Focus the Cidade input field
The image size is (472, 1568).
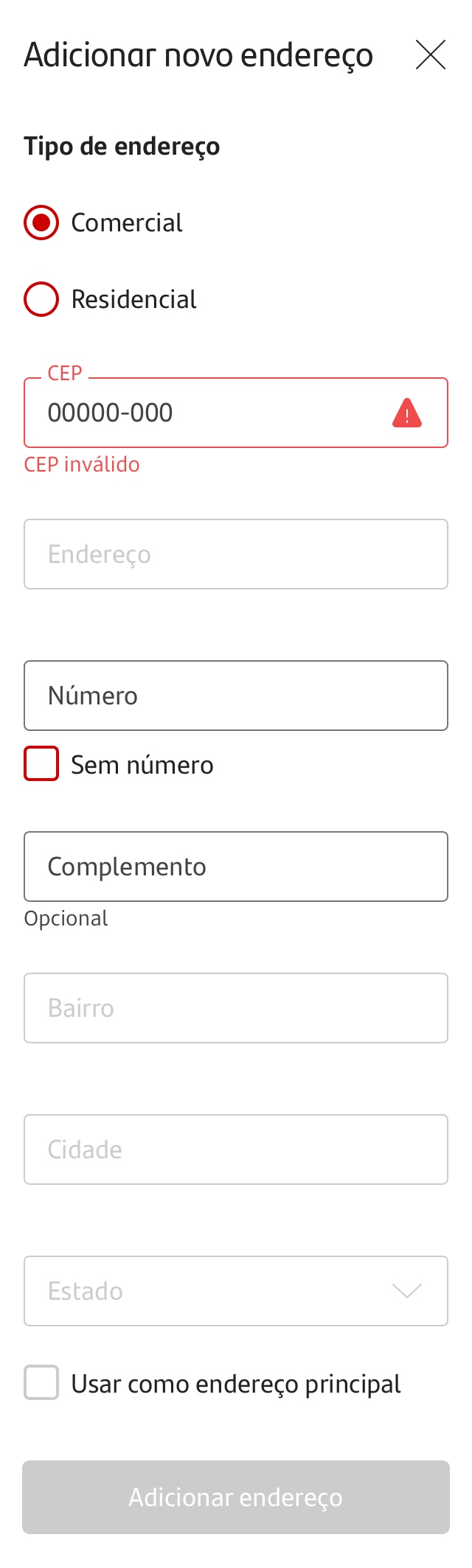(x=236, y=1149)
